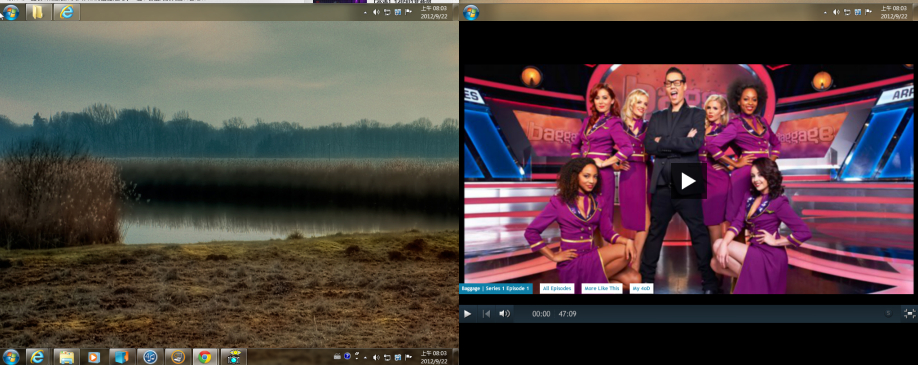Show hidden tray icons in bottom taskbar

click(366, 357)
